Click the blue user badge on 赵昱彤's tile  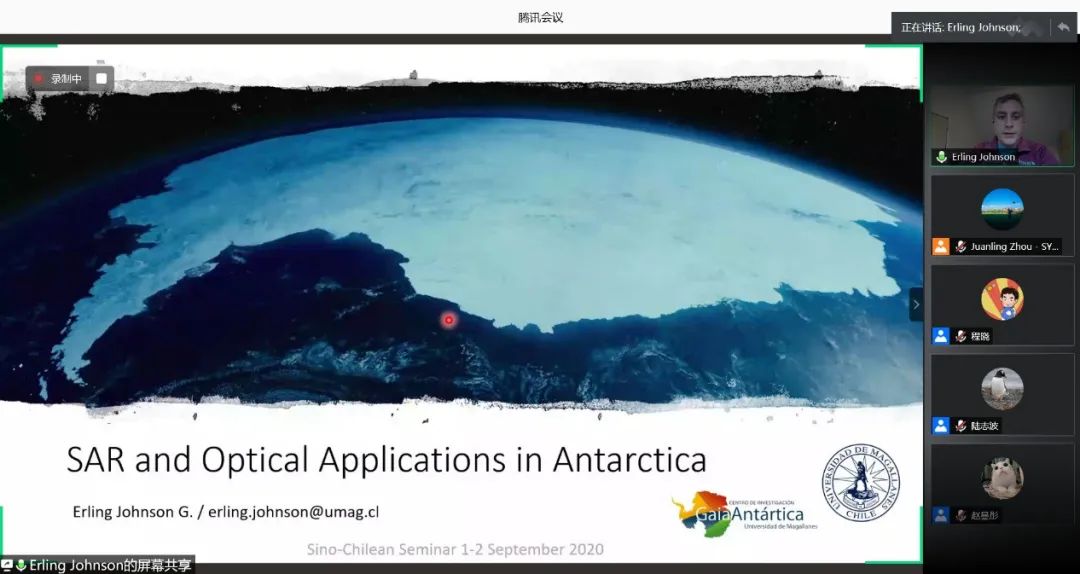coord(940,515)
